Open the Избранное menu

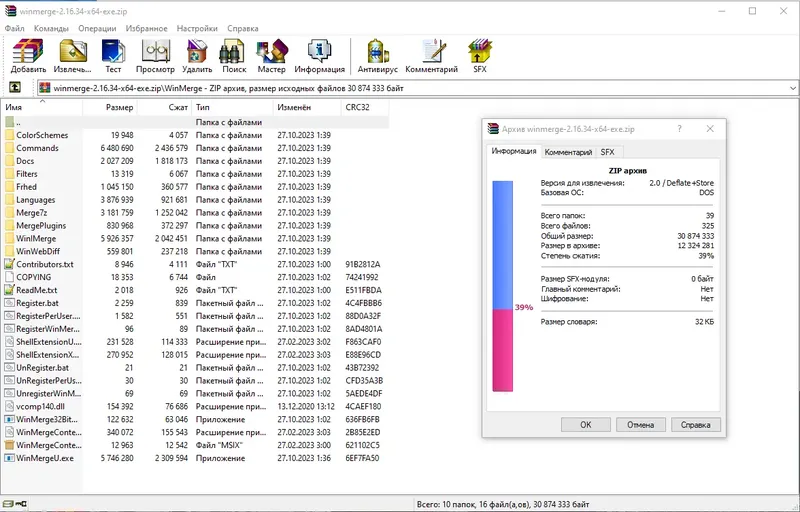(146, 29)
